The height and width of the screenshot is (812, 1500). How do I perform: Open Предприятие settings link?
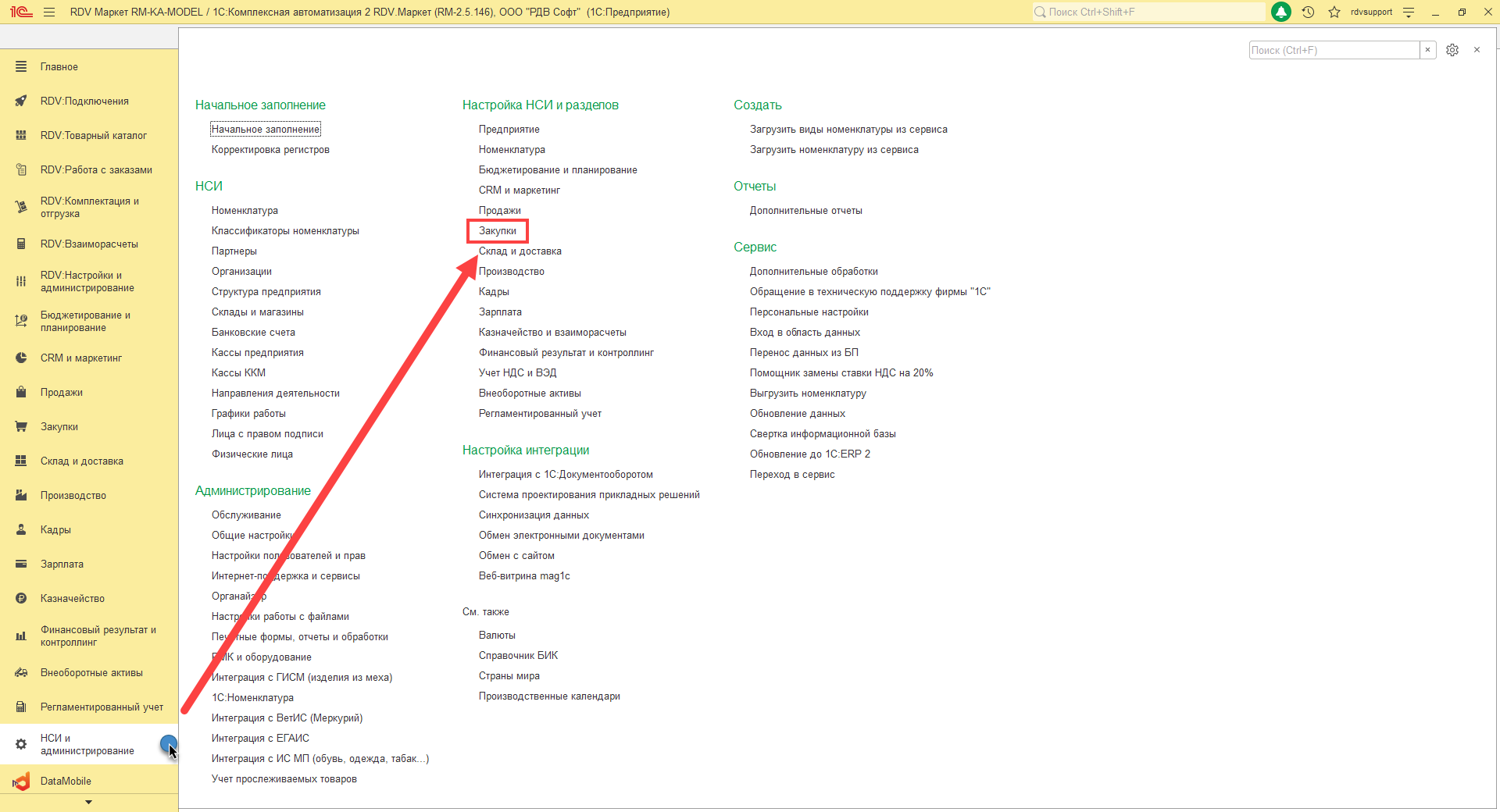[509, 130]
